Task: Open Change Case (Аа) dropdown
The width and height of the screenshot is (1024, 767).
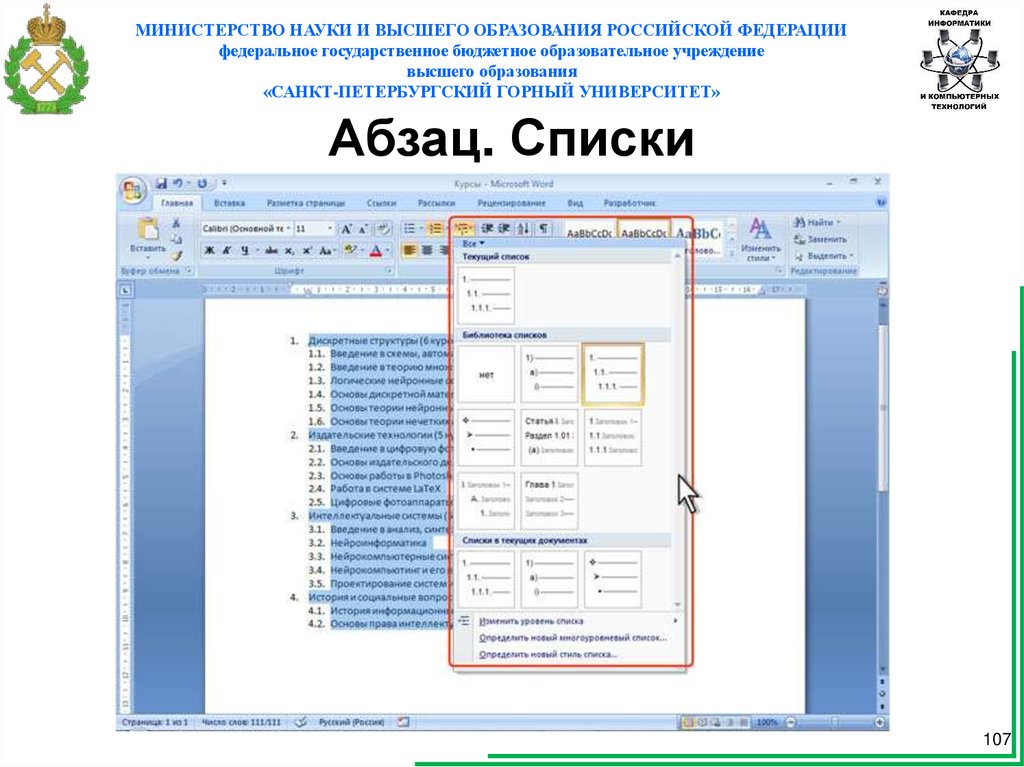Action: pos(328,250)
